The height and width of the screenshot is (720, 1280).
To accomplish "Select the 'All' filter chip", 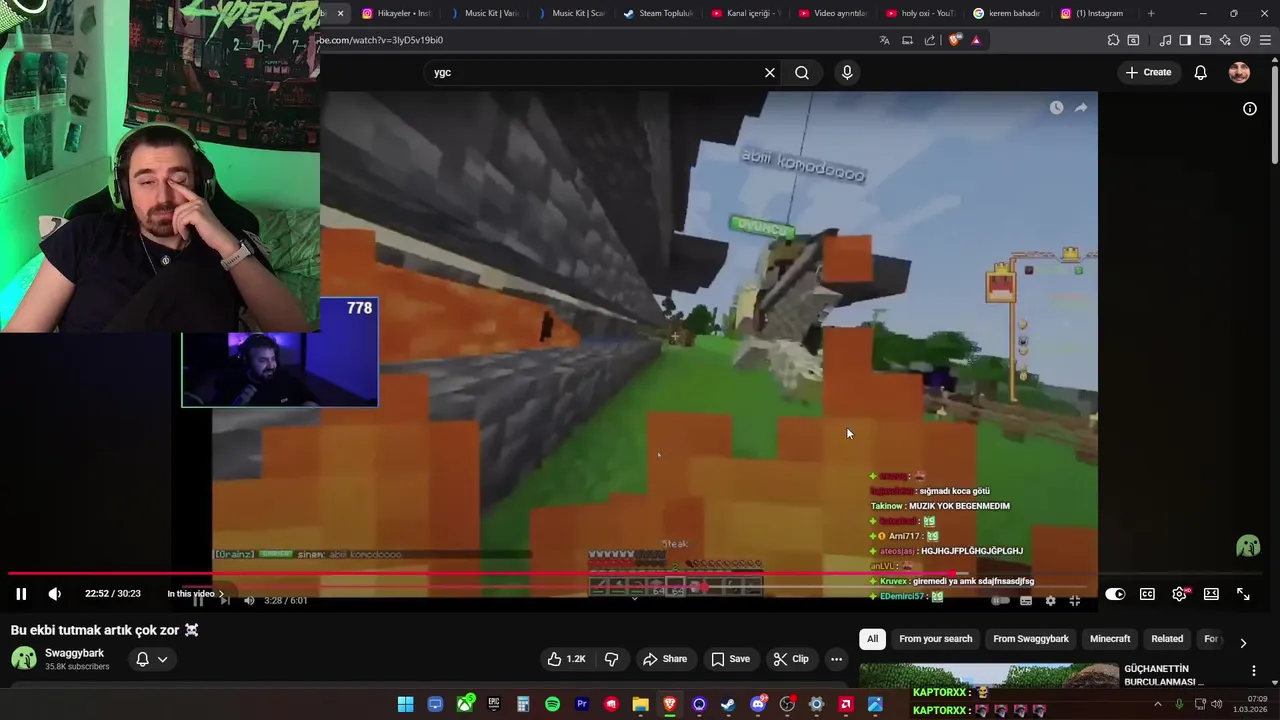I will tap(872, 639).
